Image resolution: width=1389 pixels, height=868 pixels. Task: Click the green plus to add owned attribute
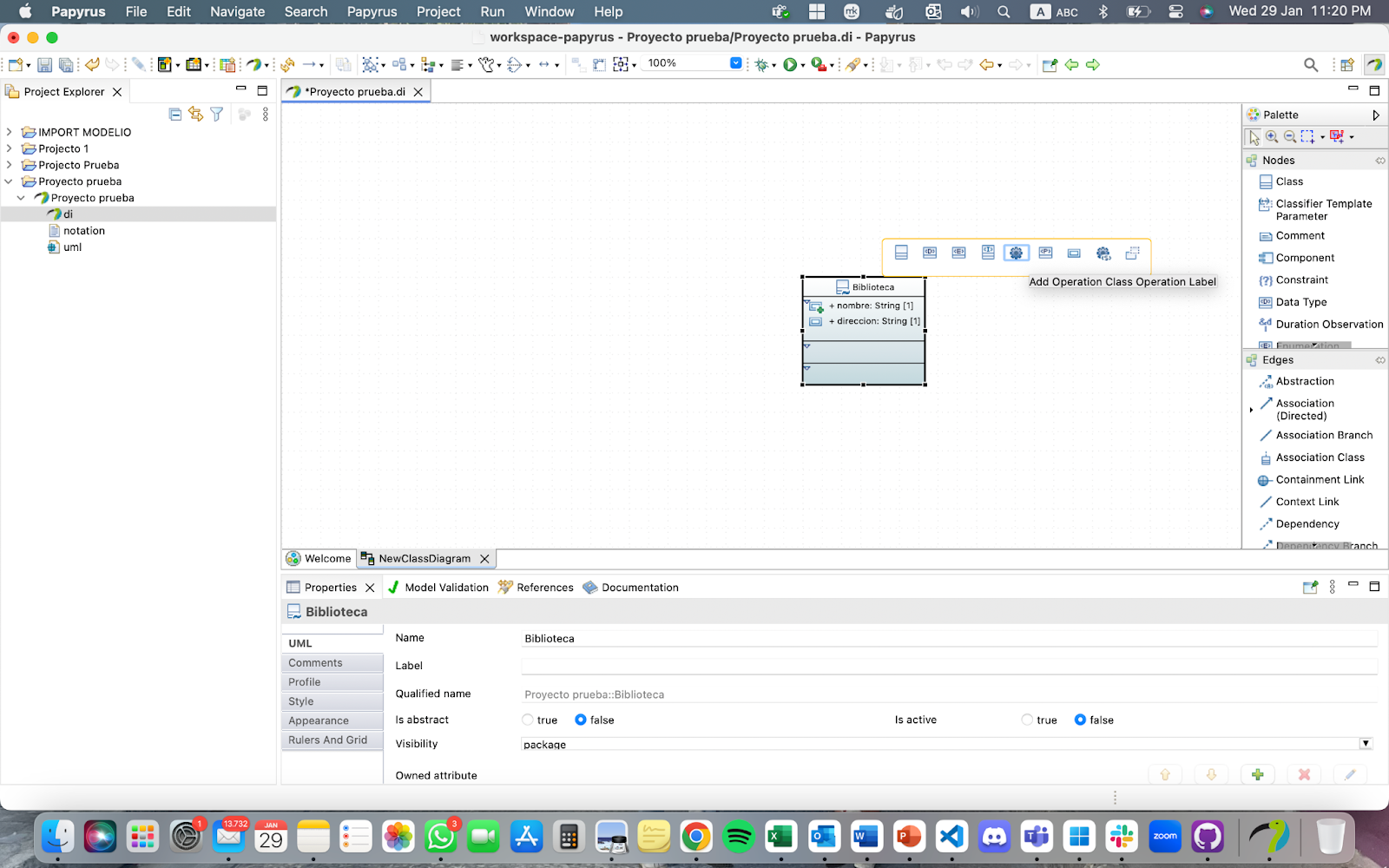coord(1257,774)
